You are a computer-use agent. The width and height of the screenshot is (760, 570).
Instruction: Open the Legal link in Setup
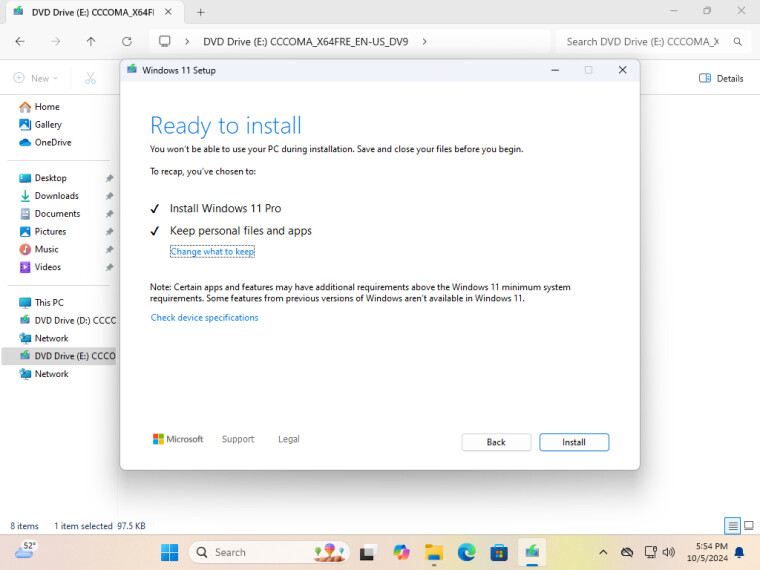pos(289,439)
